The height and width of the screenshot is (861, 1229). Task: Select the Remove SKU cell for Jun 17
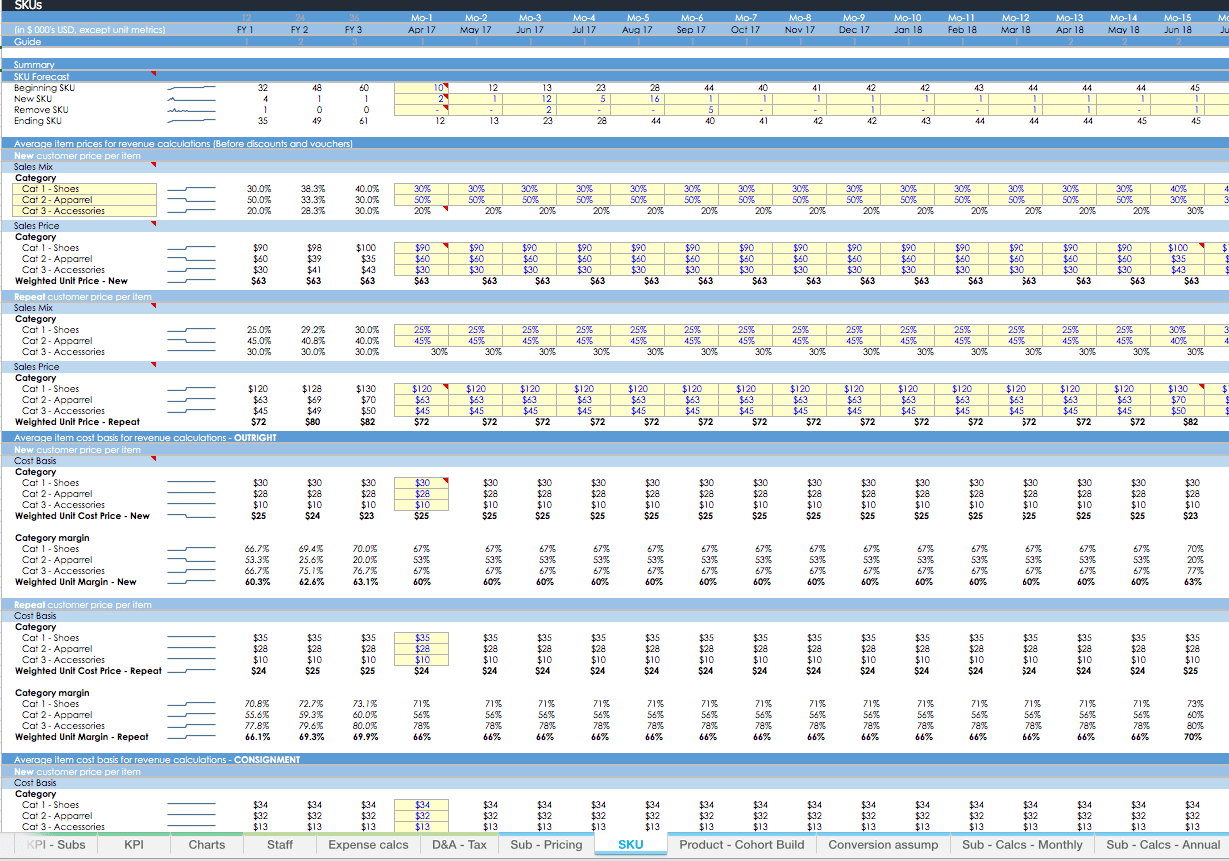point(530,110)
